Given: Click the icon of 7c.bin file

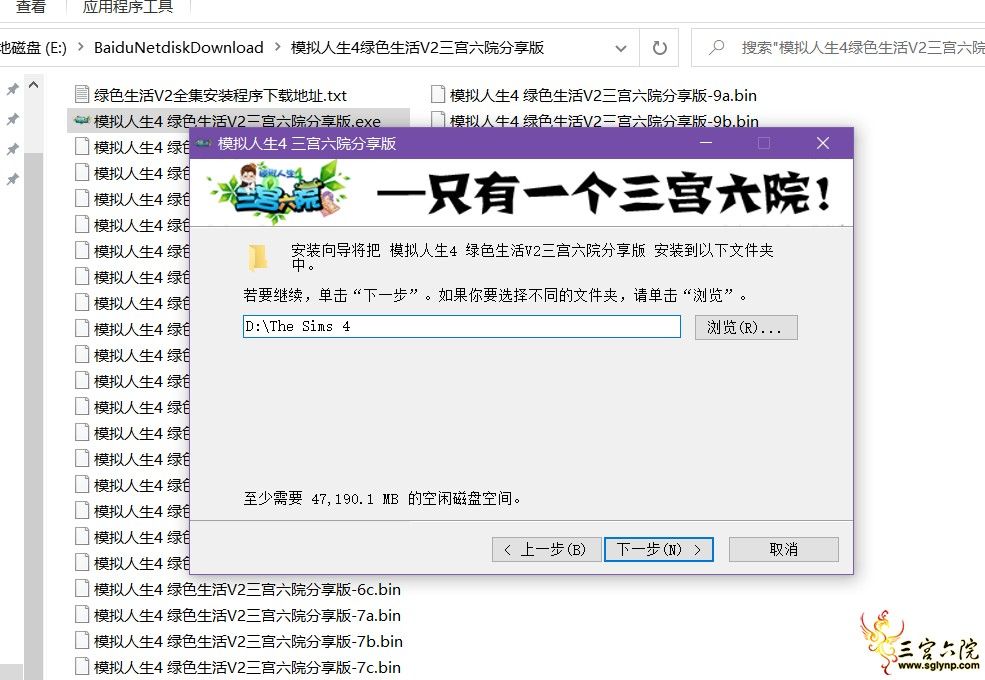Looking at the screenshot, I should (x=82, y=666).
